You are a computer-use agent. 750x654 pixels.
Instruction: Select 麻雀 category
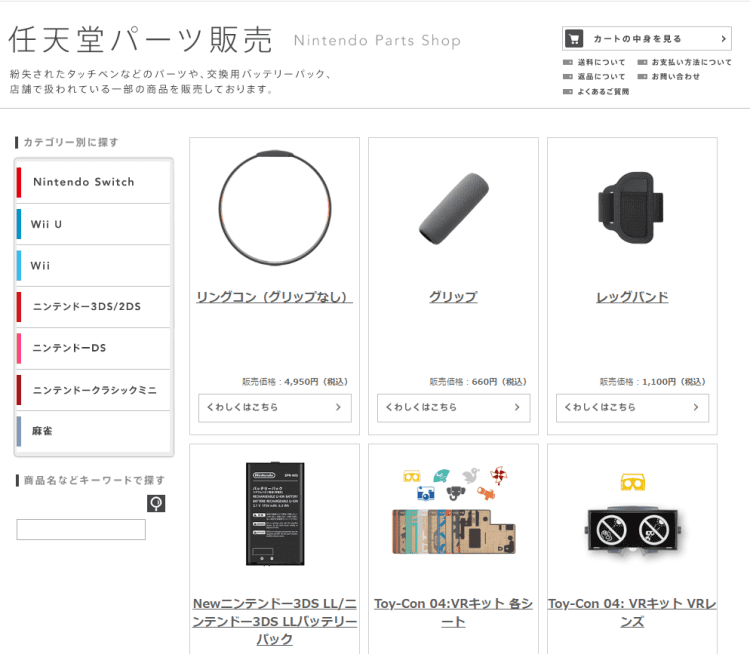click(93, 431)
